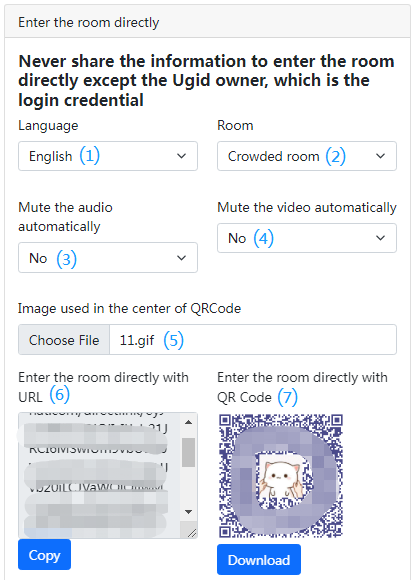Viewport: 416px width, 580px height.
Task: Click the chevron arrow of Room select
Action: 381,156
